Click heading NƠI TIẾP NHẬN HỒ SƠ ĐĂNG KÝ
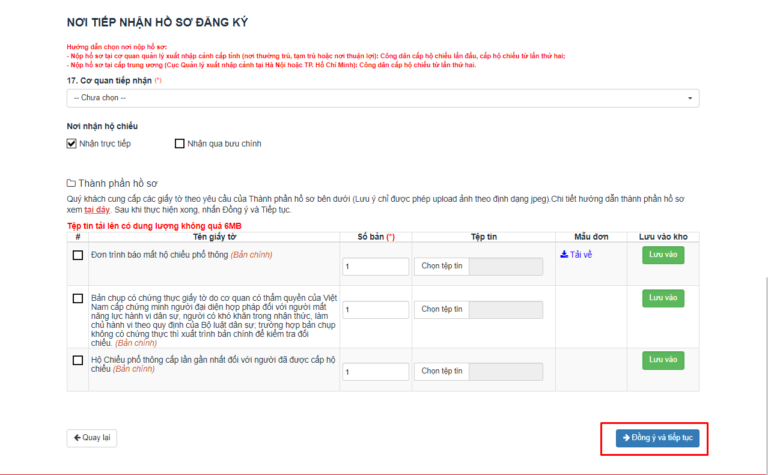The height and width of the screenshot is (475, 768). (157, 23)
